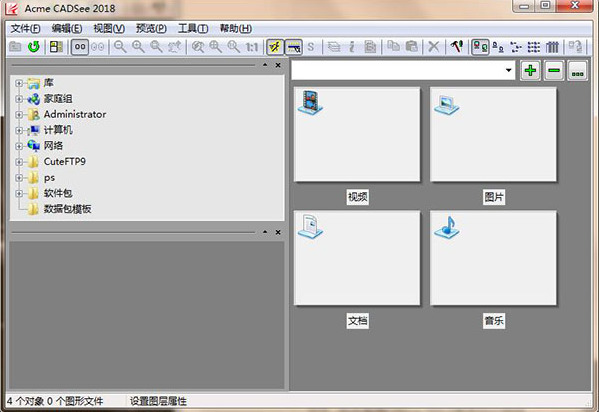The height and width of the screenshot is (412, 599).
Task: Open the 文件(F) menu
Action: (25, 29)
